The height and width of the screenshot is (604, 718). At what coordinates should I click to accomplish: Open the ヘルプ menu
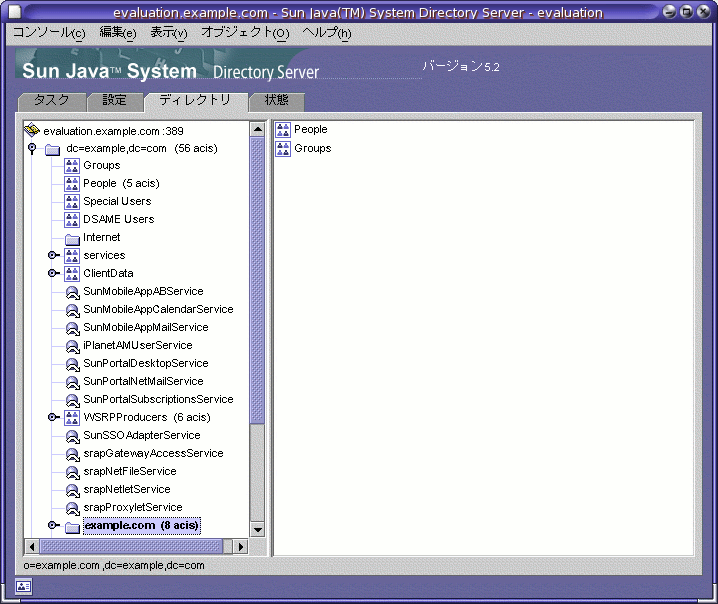point(327,33)
